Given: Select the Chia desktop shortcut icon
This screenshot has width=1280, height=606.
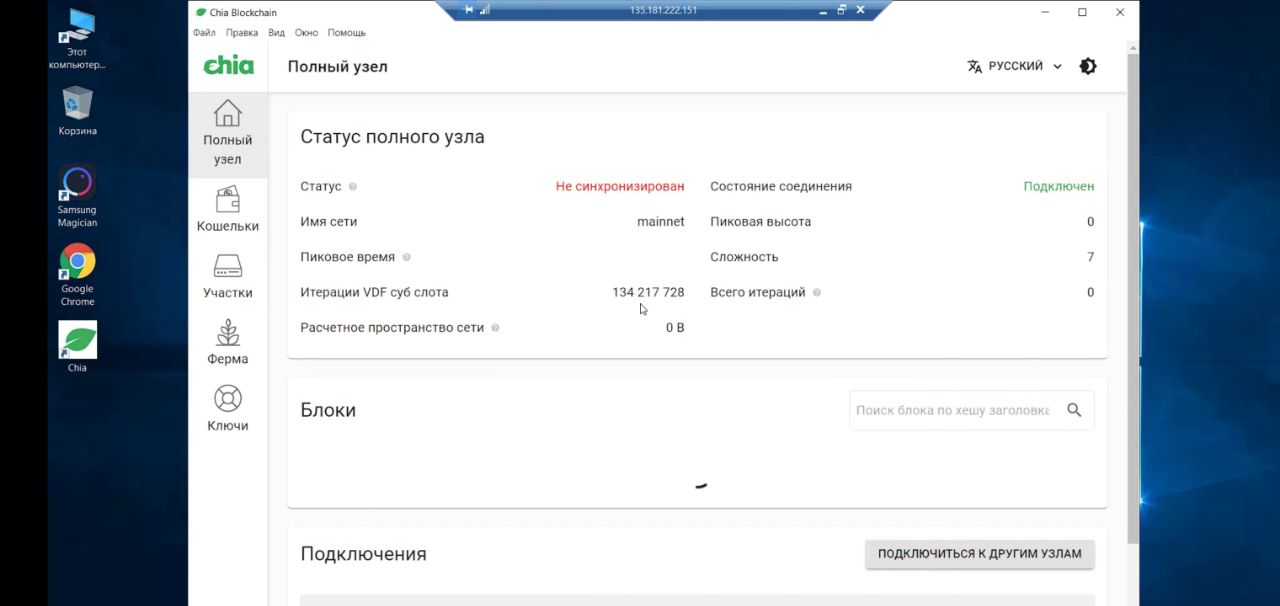Looking at the screenshot, I should tap(77, 347).
